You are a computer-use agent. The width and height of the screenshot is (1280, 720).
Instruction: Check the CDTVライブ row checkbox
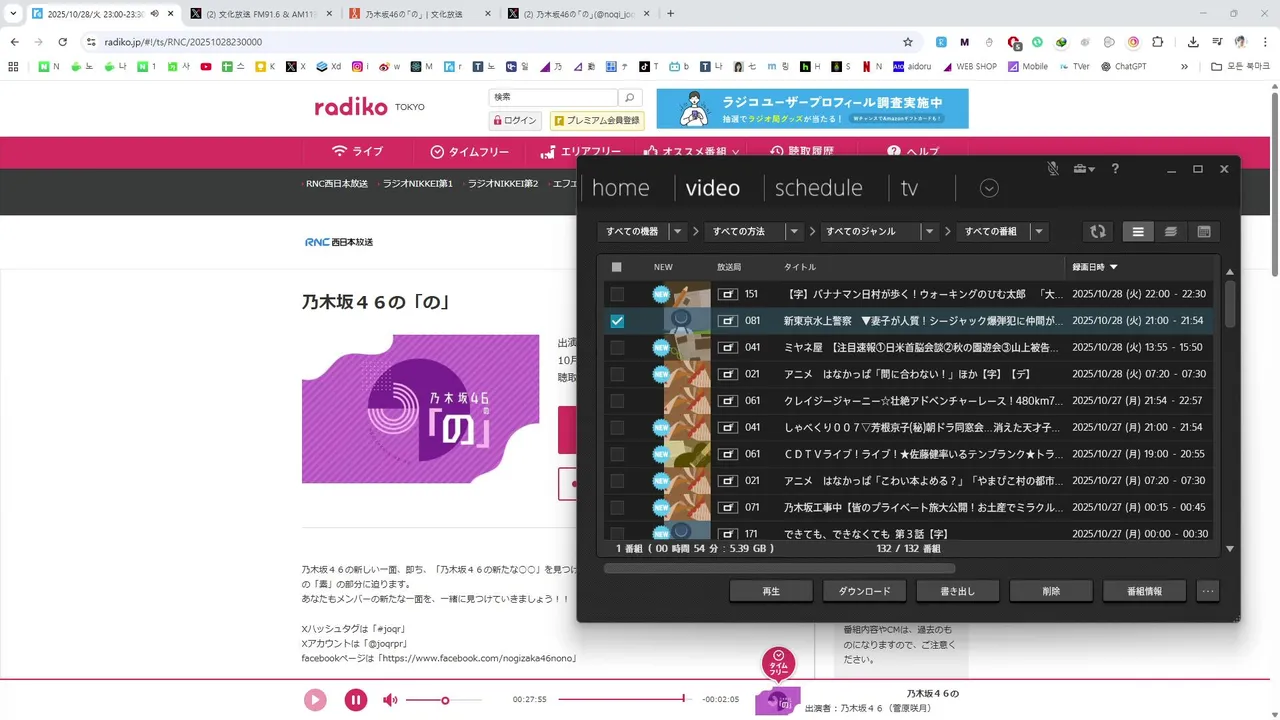tap(617, 454)
